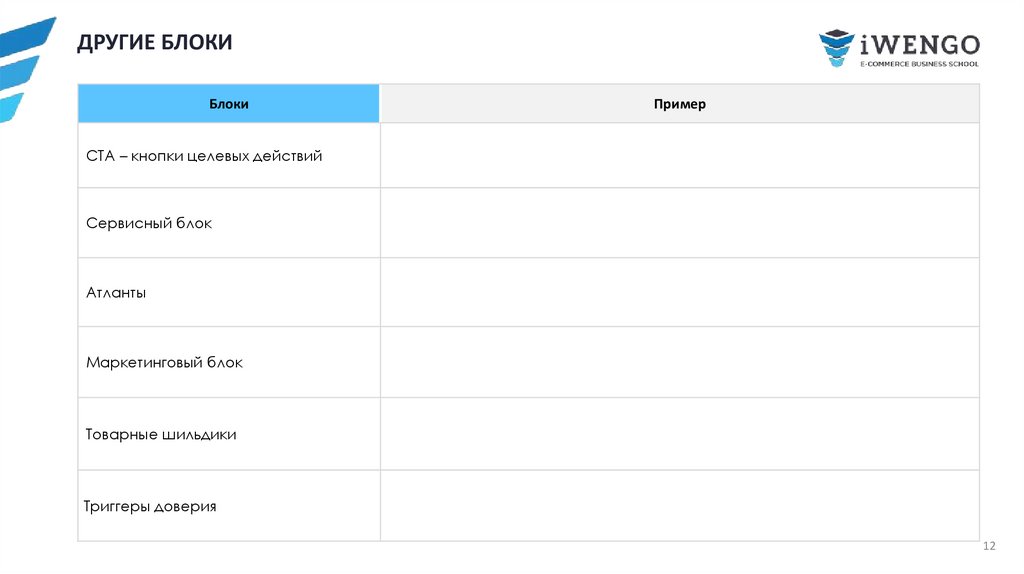The height and width of the screenshot is (574, 1024).
Task: Click the Товарные шильдики row label
Action: 161,434
